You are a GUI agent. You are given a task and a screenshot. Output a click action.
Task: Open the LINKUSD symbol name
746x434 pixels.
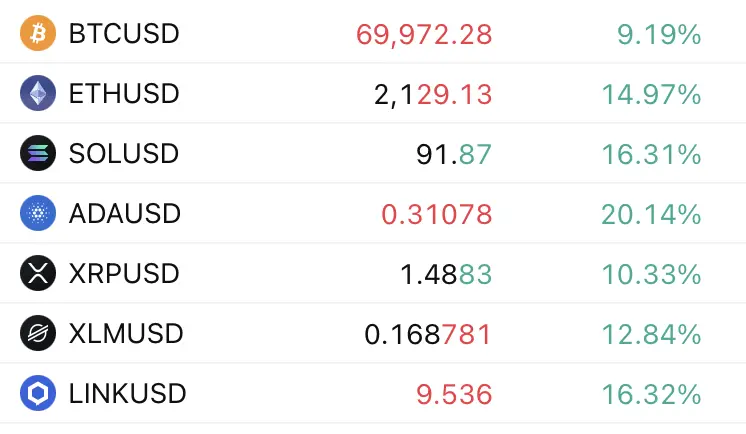[128, 394]
